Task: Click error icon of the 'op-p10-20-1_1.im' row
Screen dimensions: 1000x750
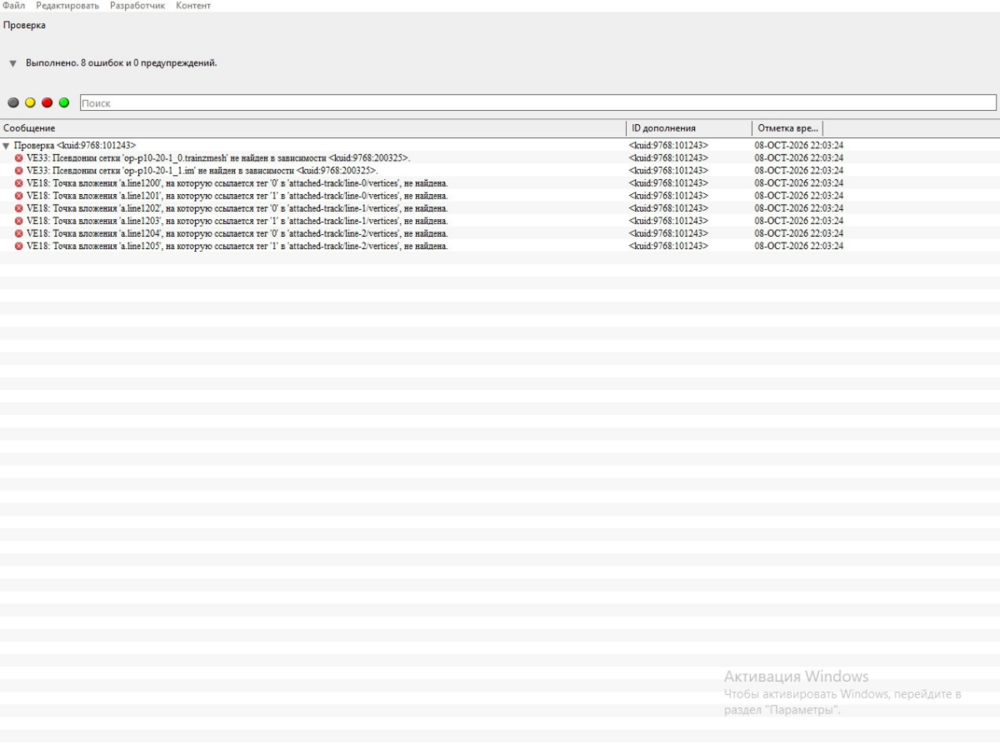Action: 18,171
